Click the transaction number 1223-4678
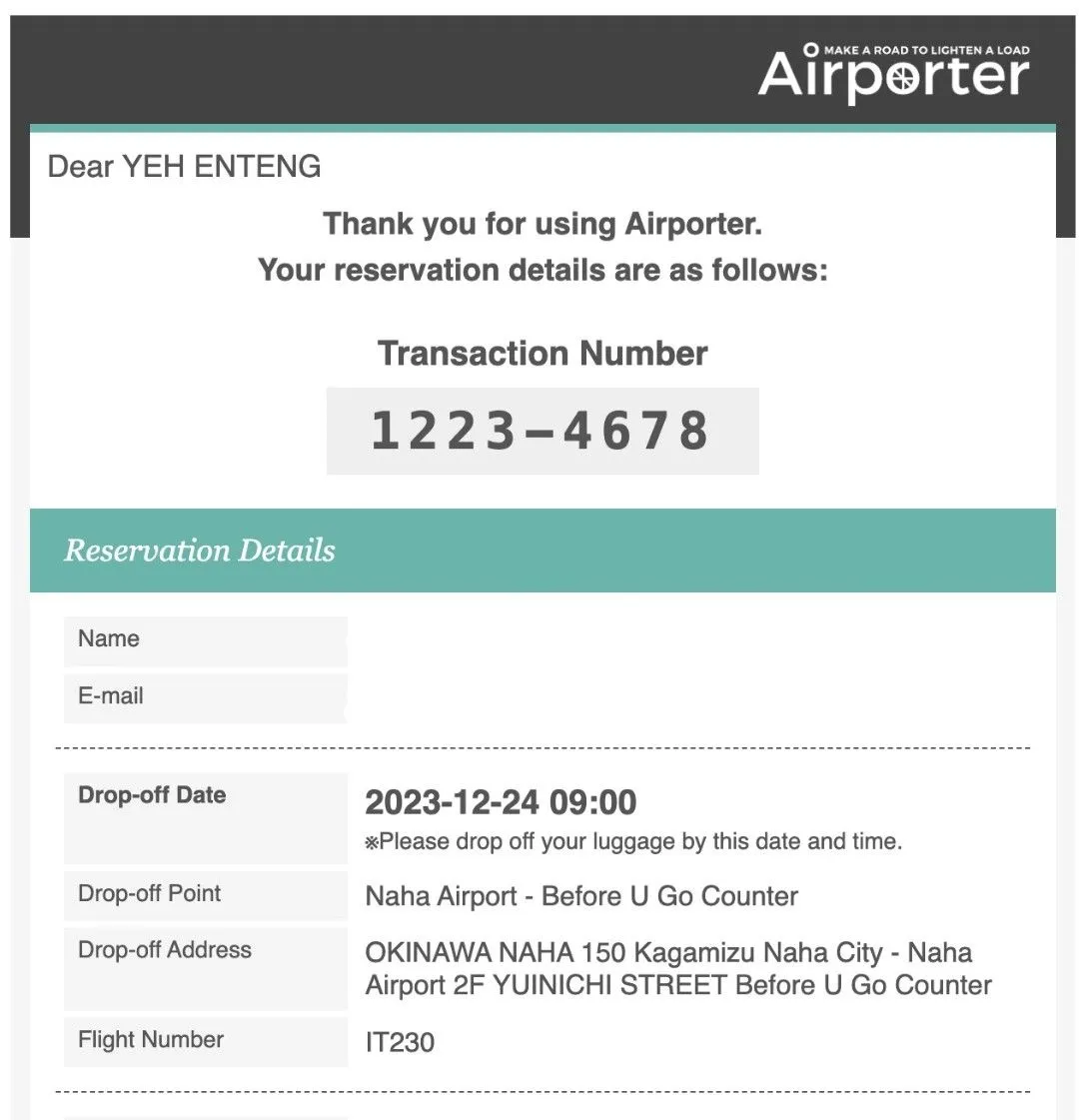 tap(542, 431)
